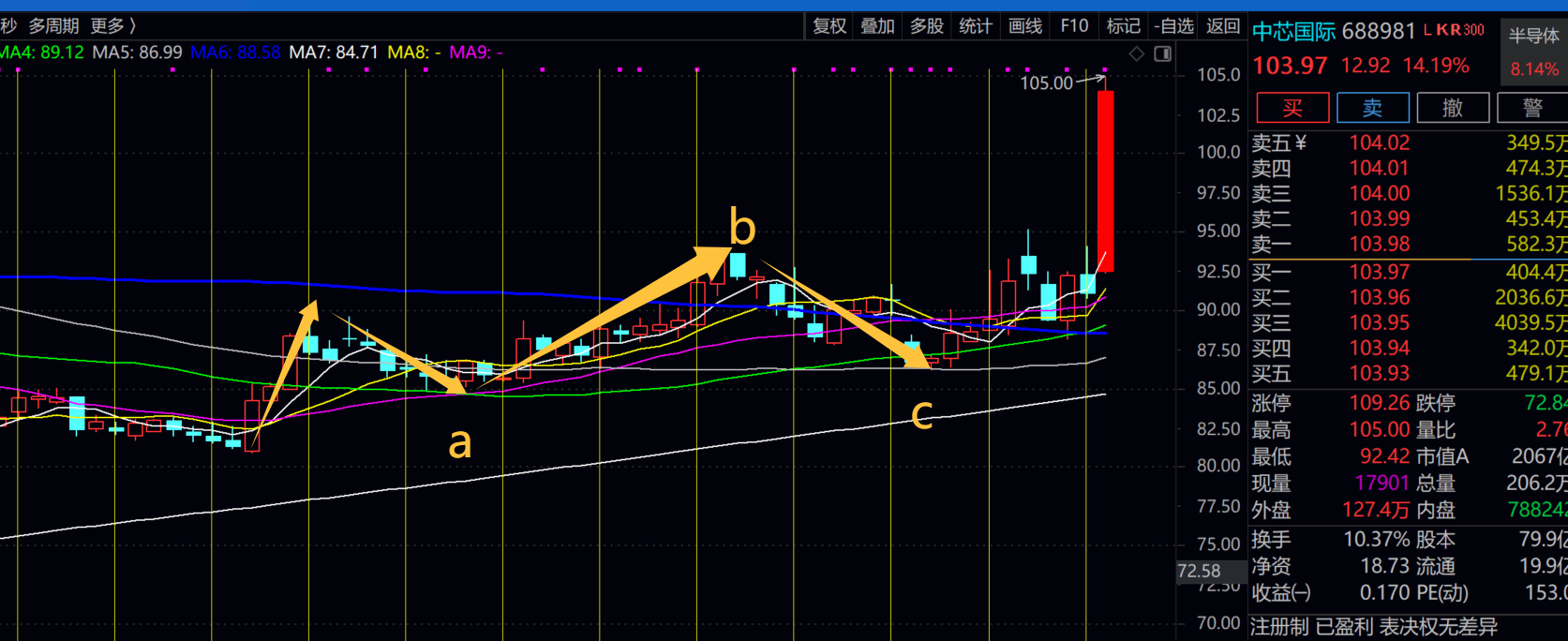1568x641 pixels.
Task: Open F10 company info
Action: [1074, 25]
